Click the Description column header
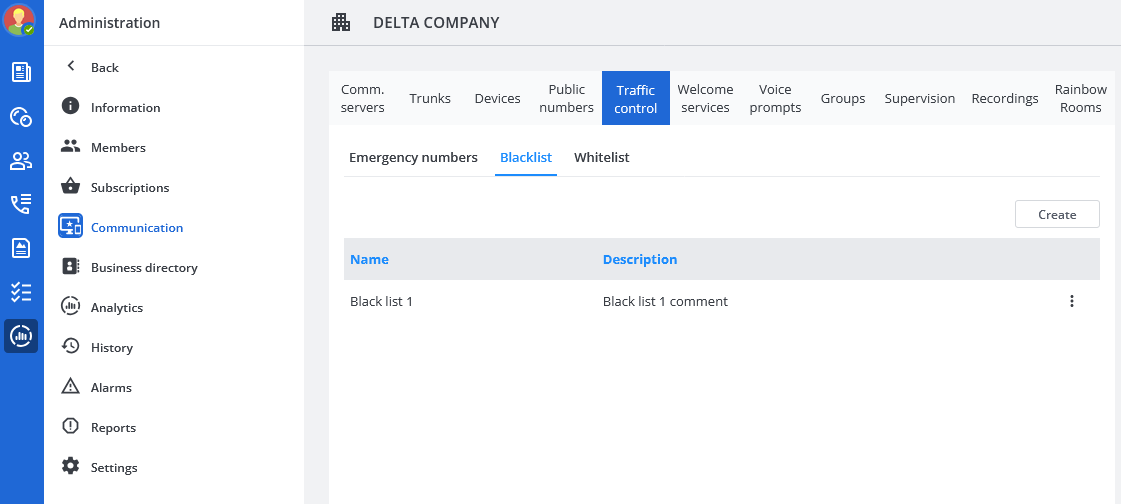 tap(640, 259)
